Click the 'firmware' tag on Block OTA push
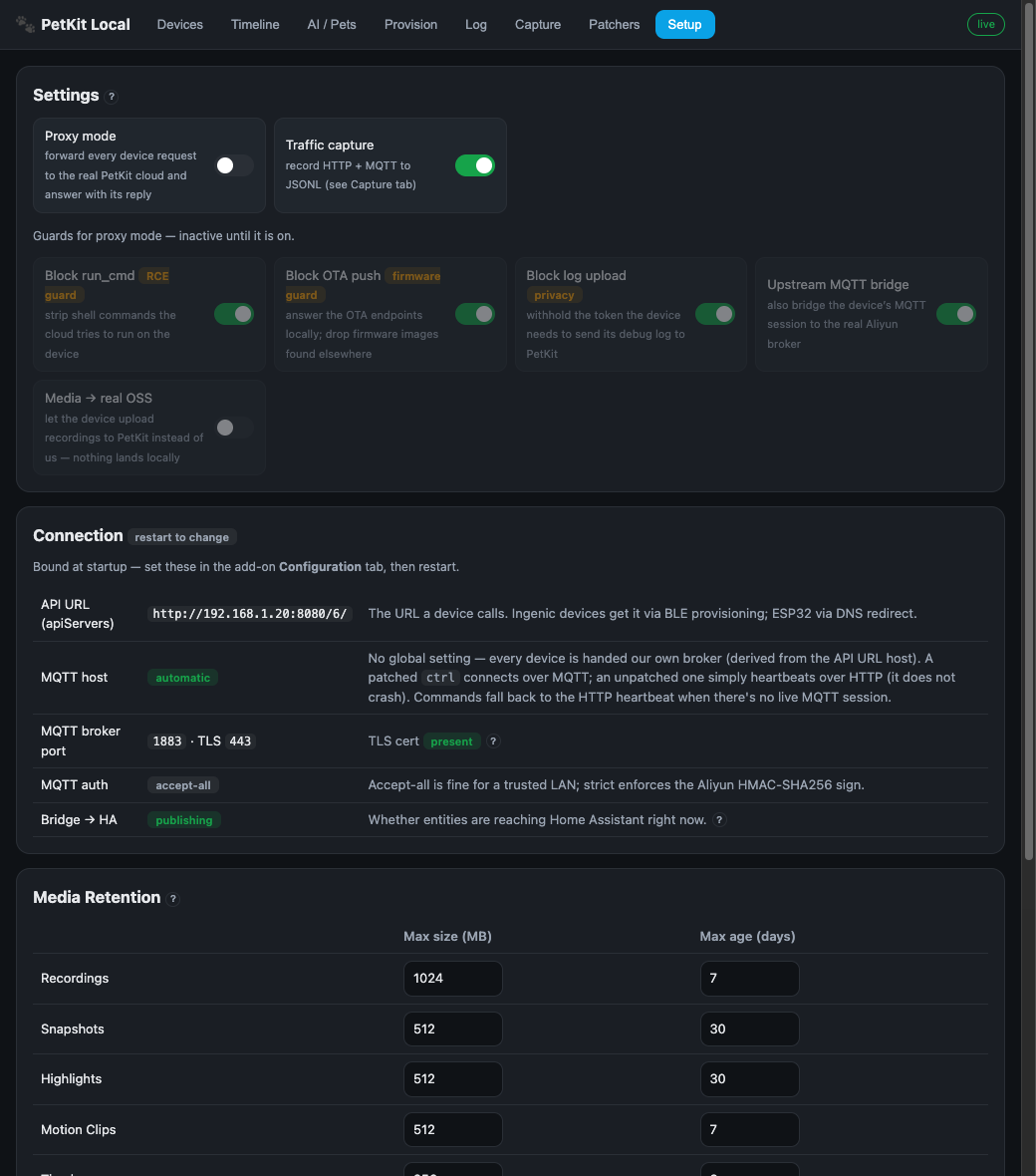The image size is (1036, 1176). 416,276
